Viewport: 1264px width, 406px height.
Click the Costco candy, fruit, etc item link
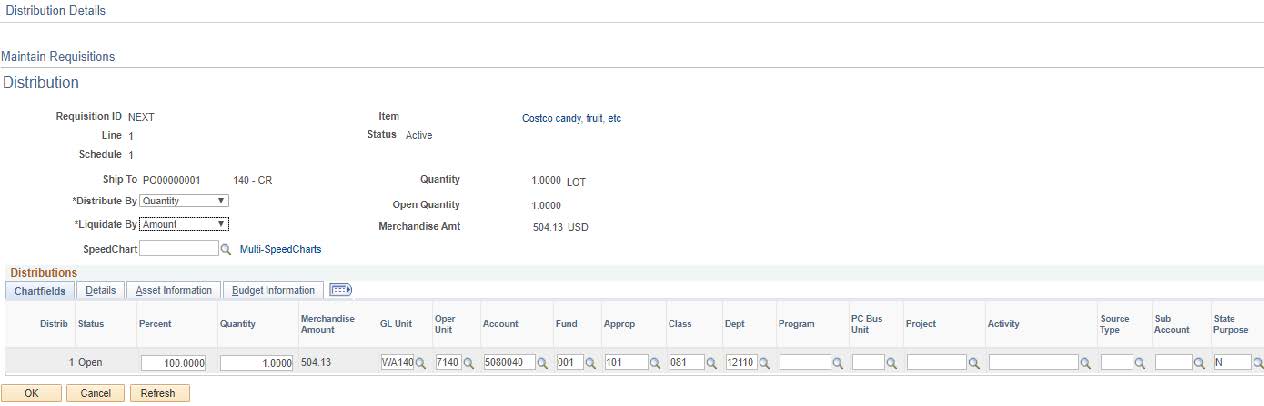point(571,118)
